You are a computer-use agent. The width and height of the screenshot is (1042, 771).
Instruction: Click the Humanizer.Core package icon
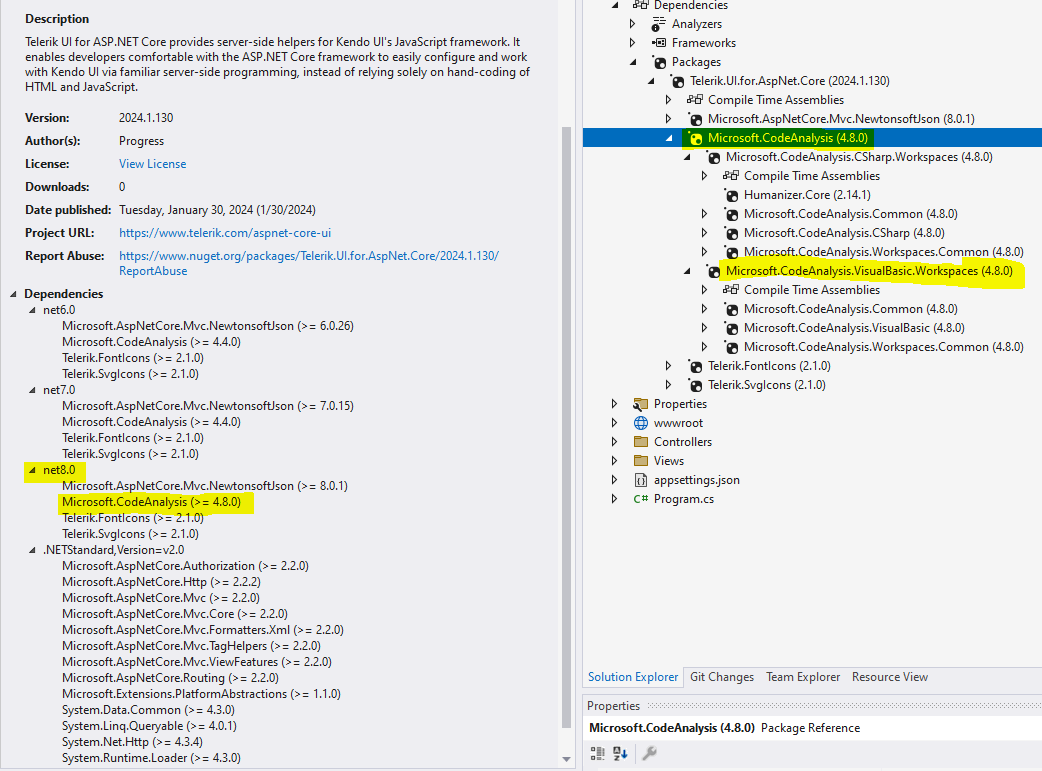tap(731, 195)
